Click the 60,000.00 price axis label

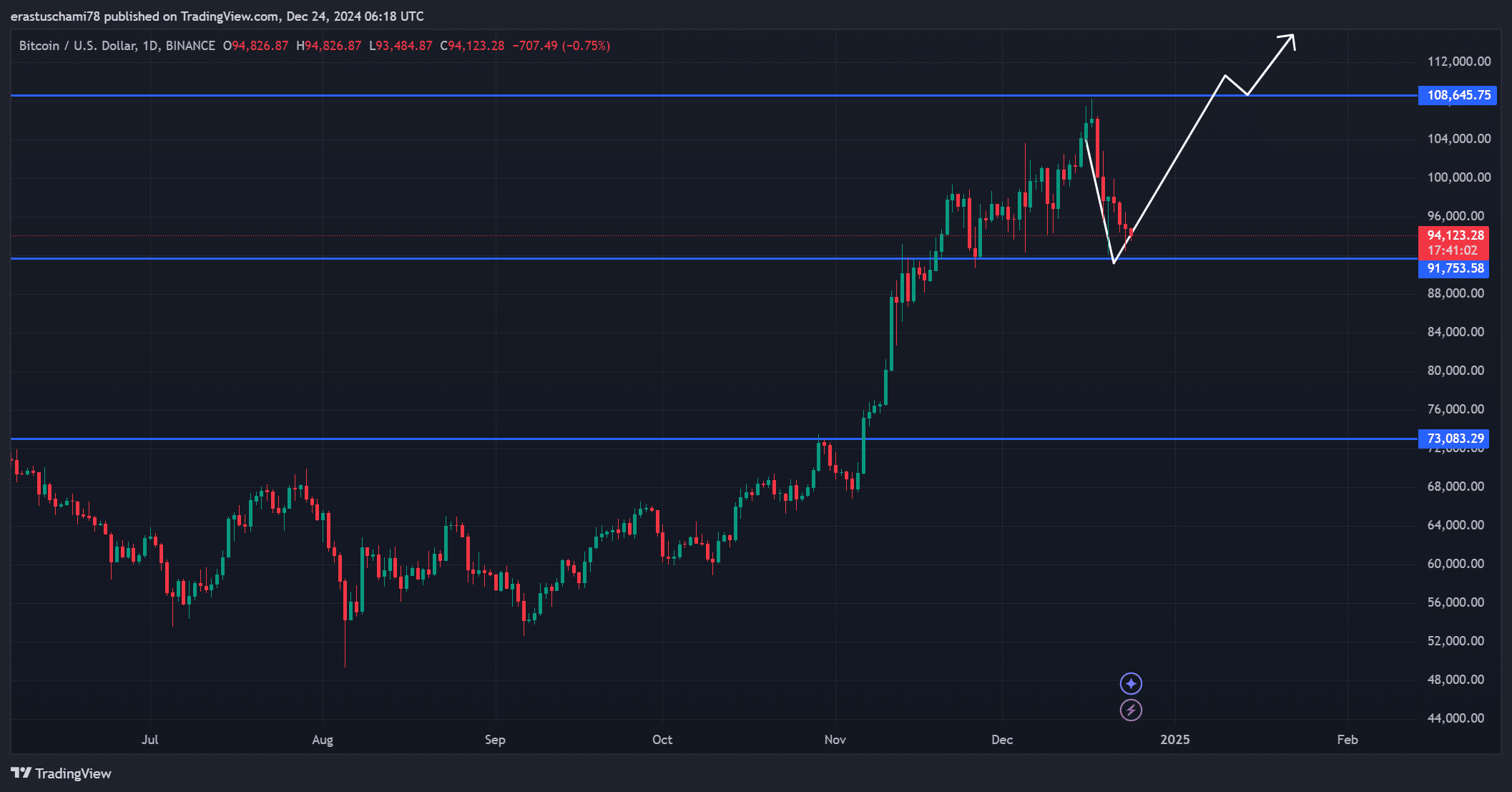click(1455, 564)
